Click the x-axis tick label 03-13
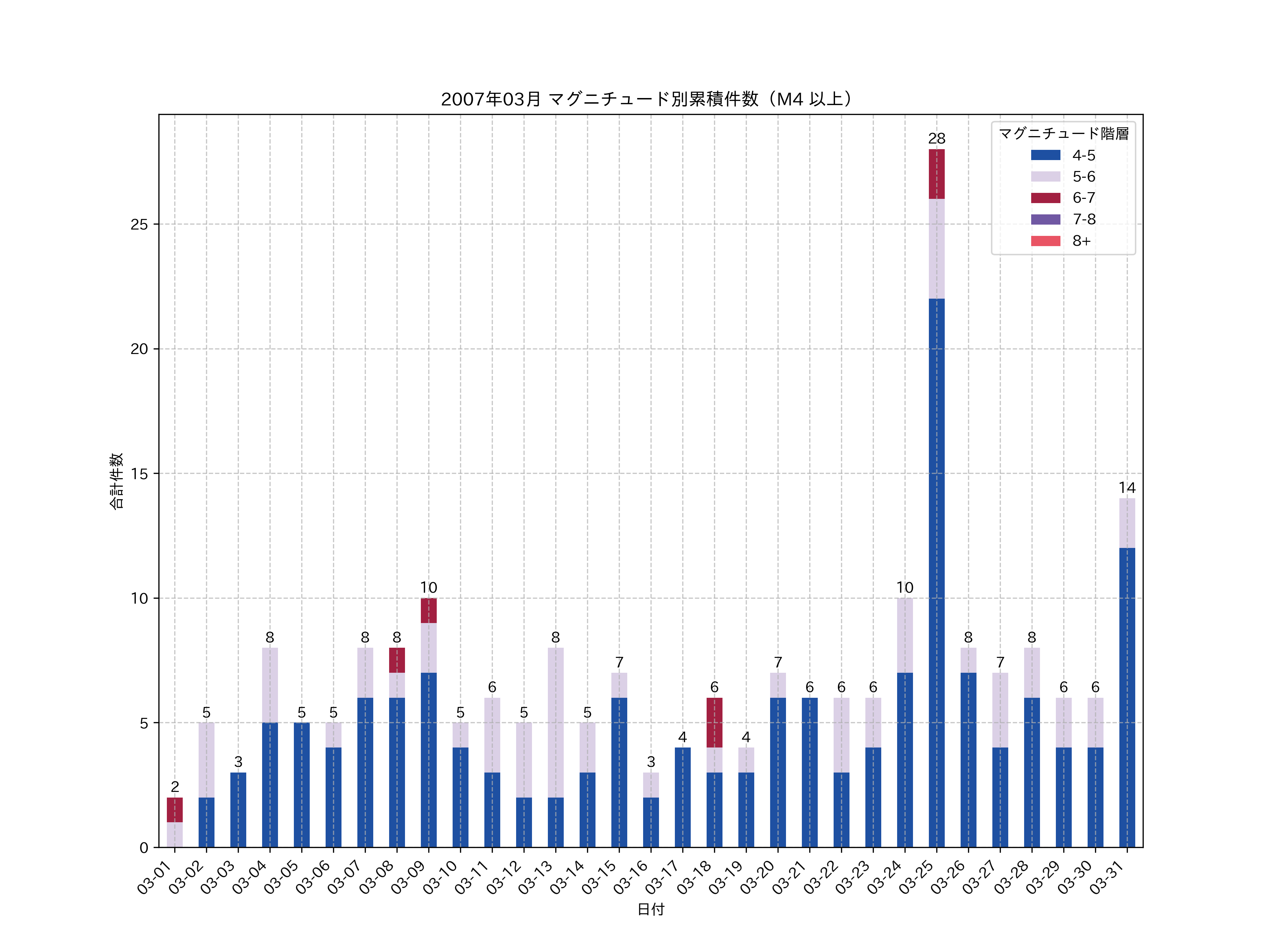This screenshot has height=952, width=1270. point(535,878)
